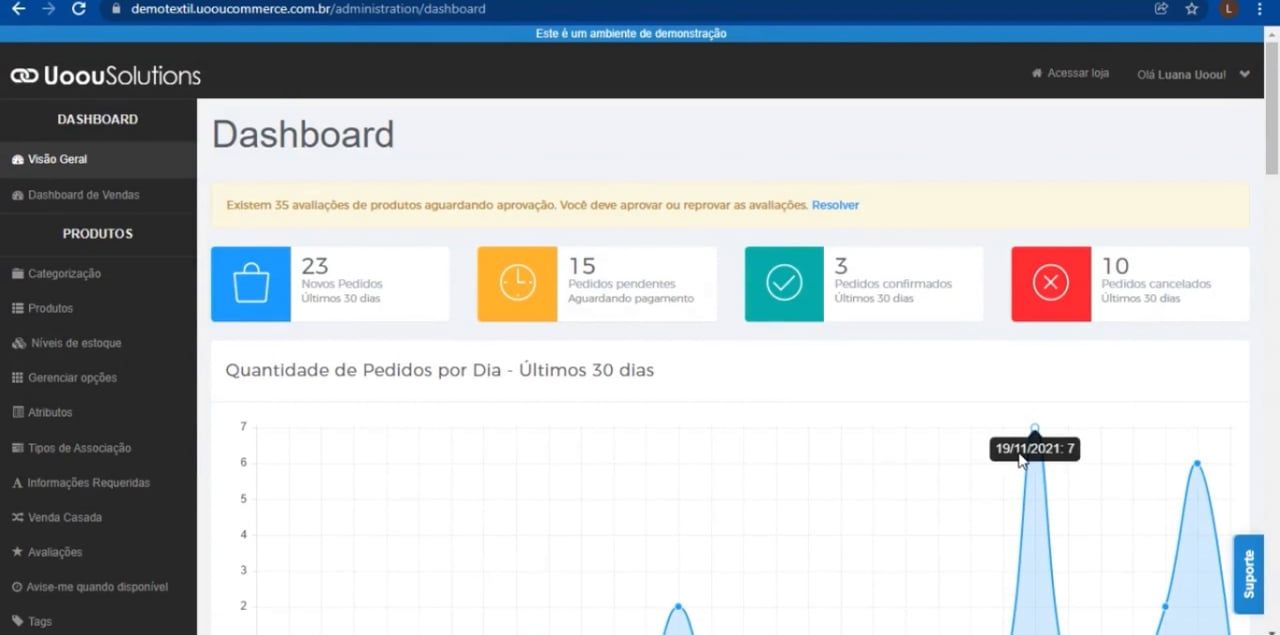The image size is (1280, 635).
Task: Click the orange clock icon on Pedidos pendentes card
Action: pyautogui.click(x=517, y=284)
